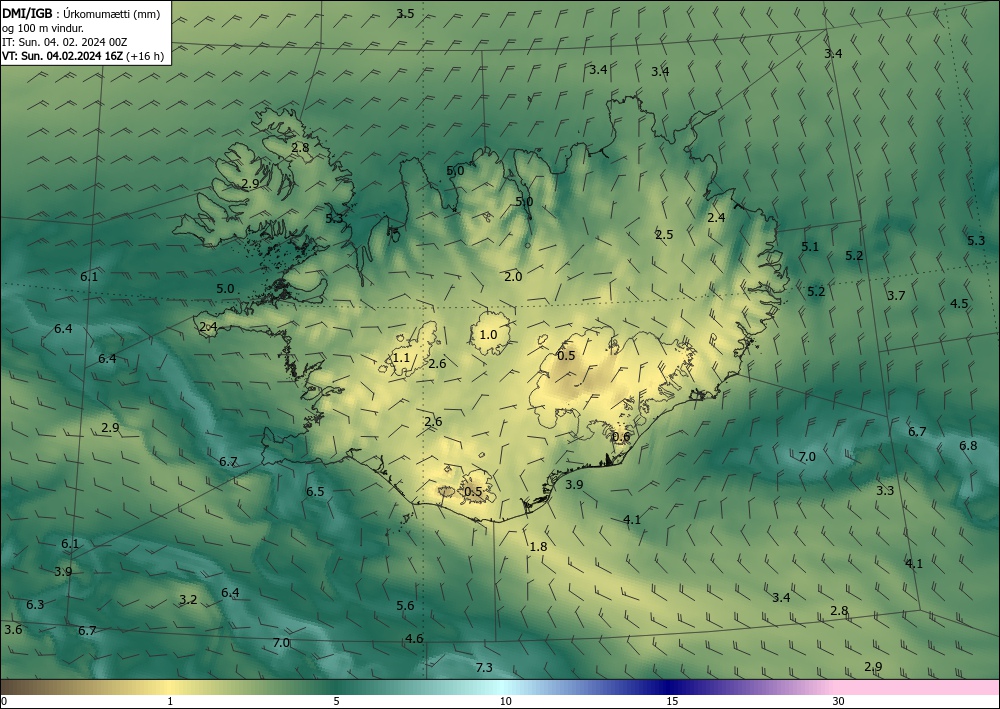The image size is (1000, 709).
Task: Click the 4.5 value on the map
Action: click(x=959, y=303)
